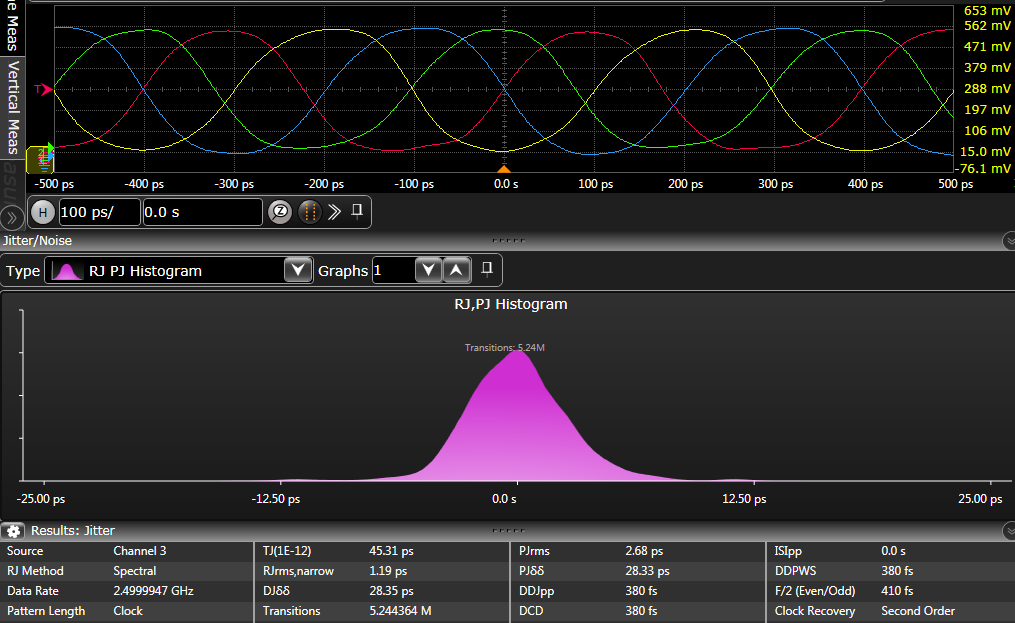Viewport: 1015px width, 623px height.
Task: Open the Vertical Meas side tab
Action: coord(12,106)
